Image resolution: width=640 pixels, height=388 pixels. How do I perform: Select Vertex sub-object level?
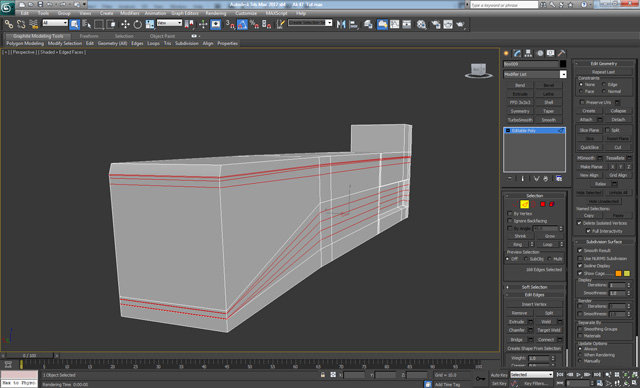pos(515,204)
